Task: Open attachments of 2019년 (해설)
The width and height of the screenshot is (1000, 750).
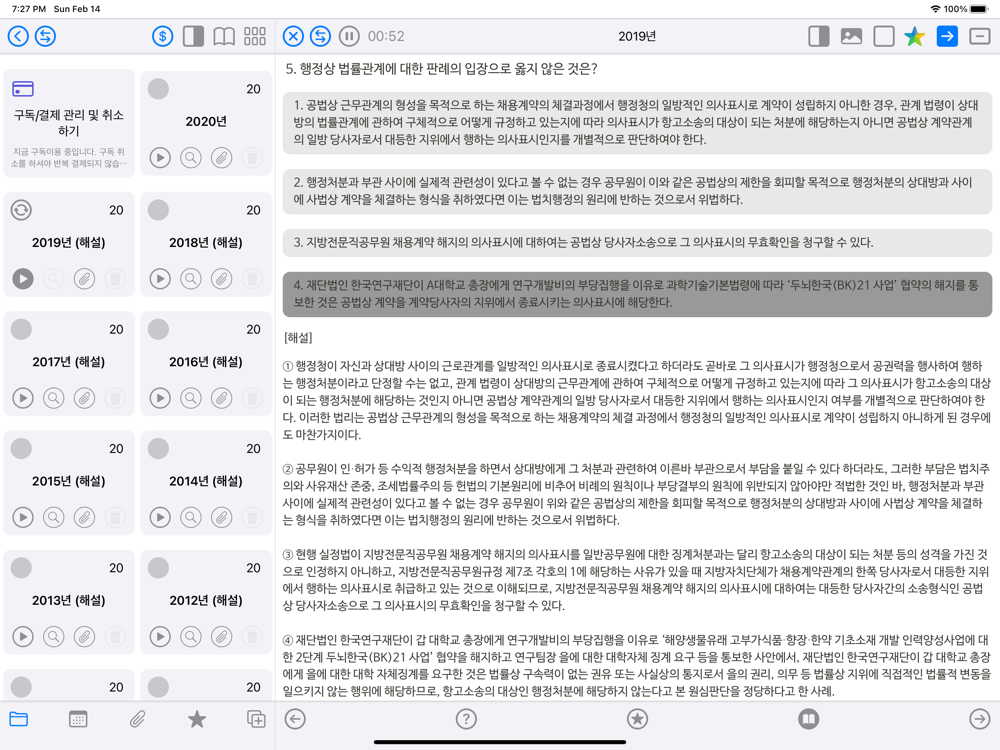Action: pyautogui.click(x=84, y=279)
